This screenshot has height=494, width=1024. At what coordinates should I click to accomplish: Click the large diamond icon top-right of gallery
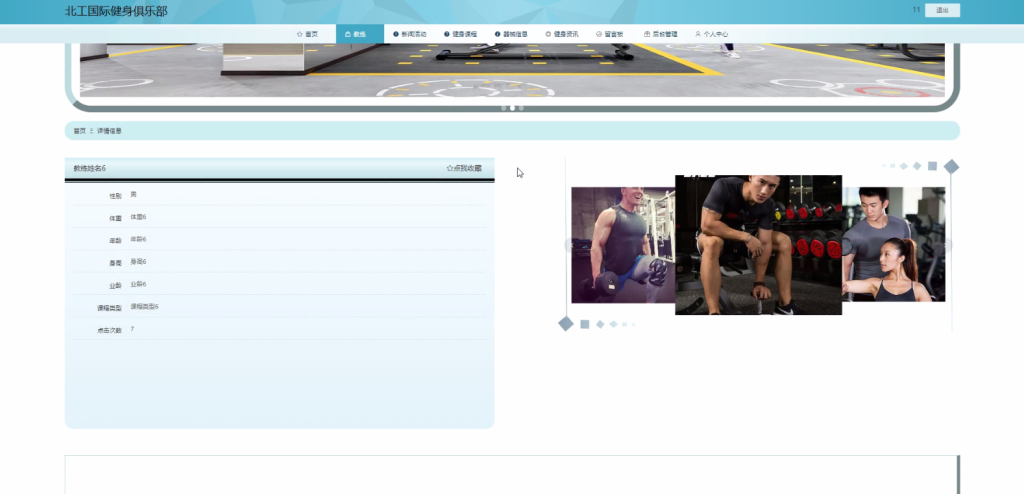point(952,167)
